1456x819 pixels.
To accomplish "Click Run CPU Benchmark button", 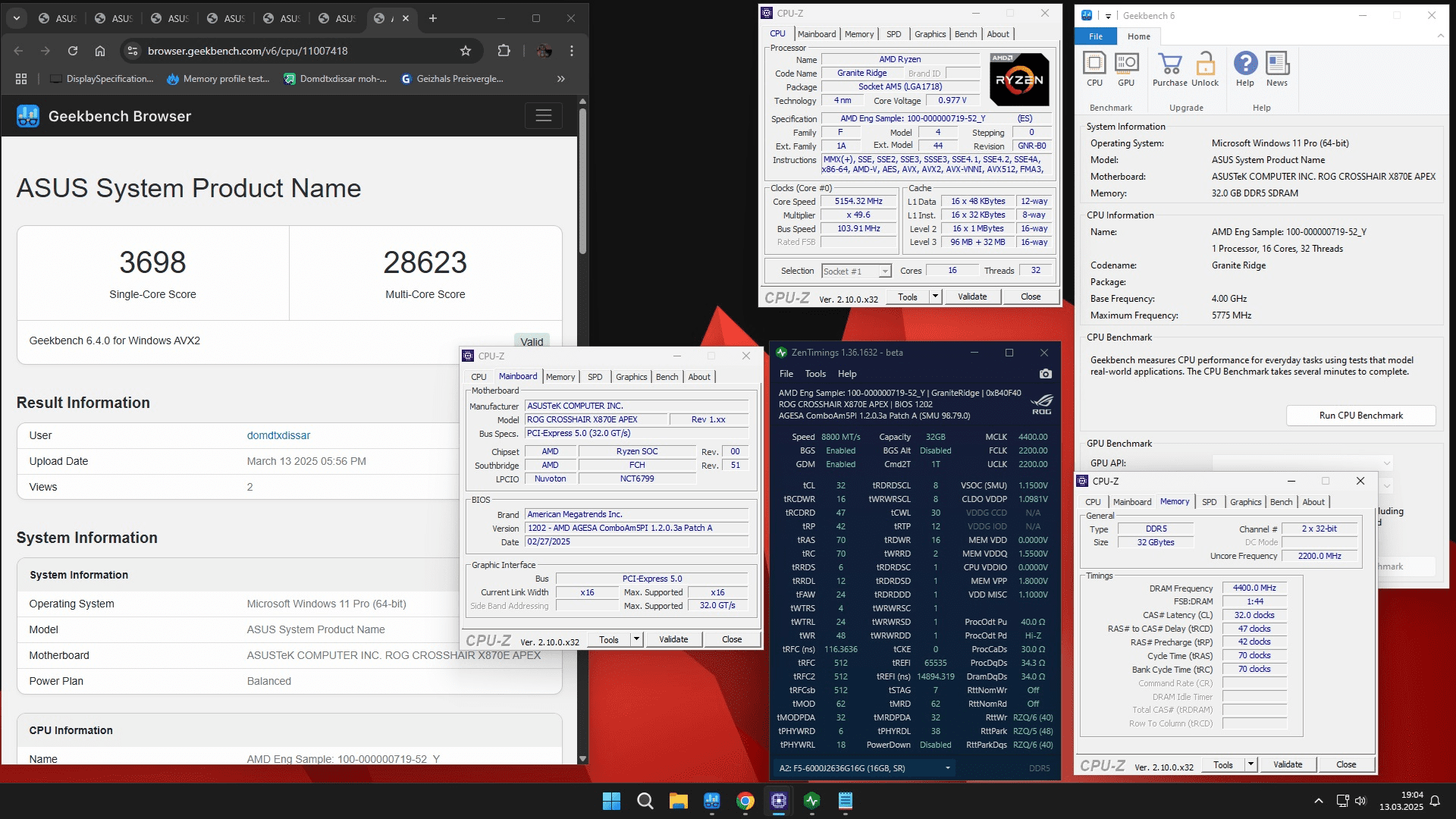I will (1361, 416).
